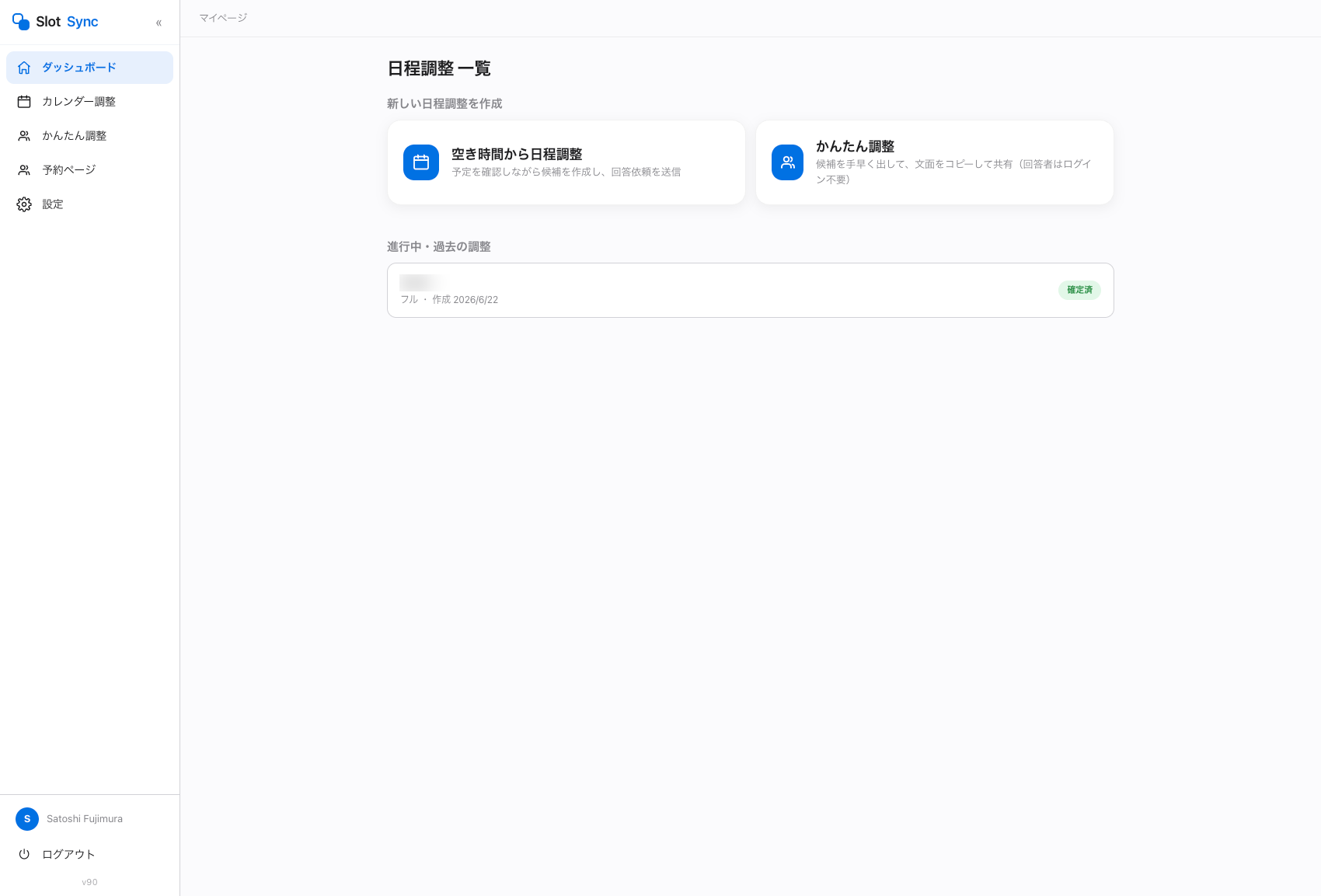Click the people icon beside 予約ページ
This screenshot has width=1321, height=896.
coord(24,170)
